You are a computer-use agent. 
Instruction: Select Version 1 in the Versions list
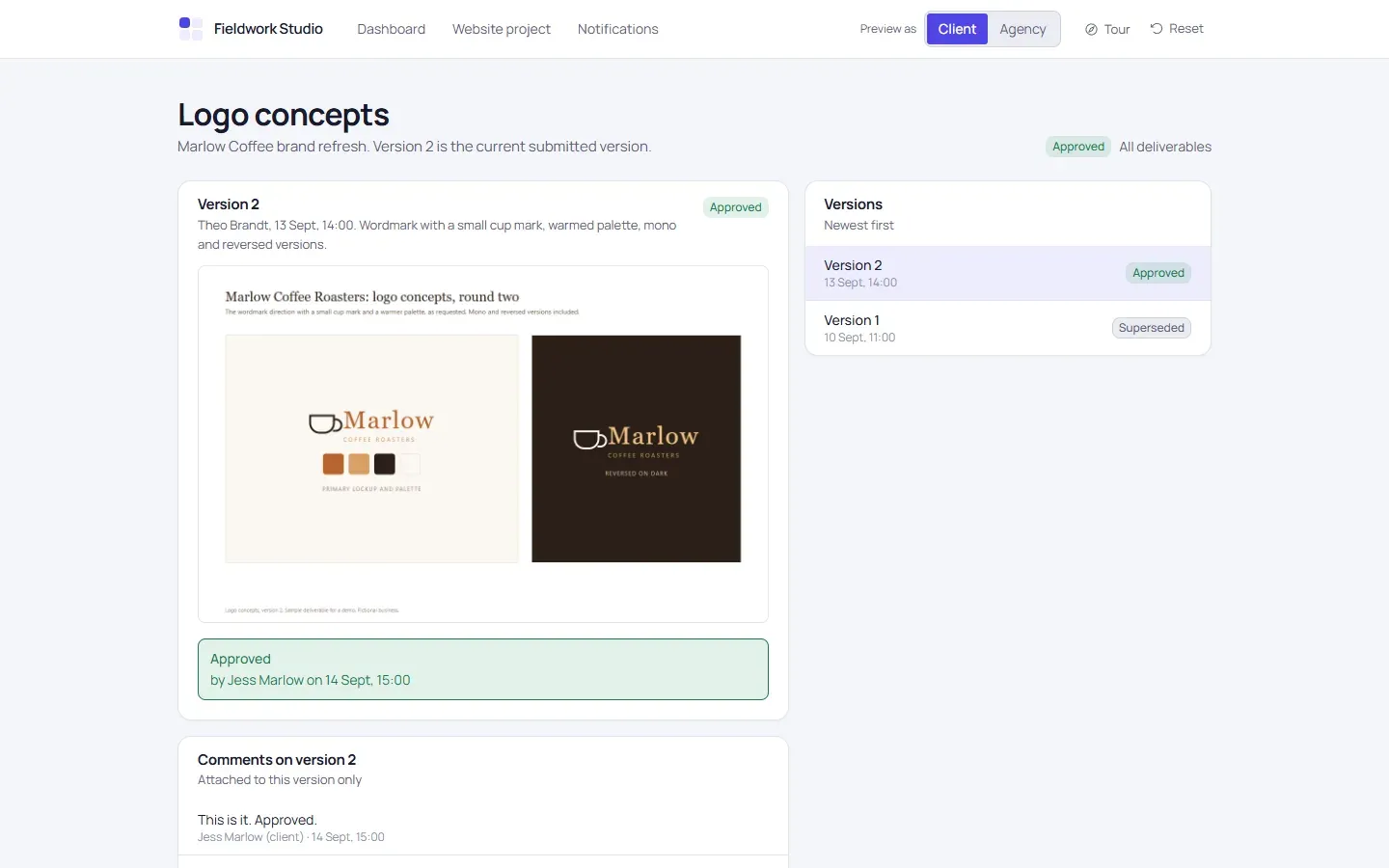1007,328
